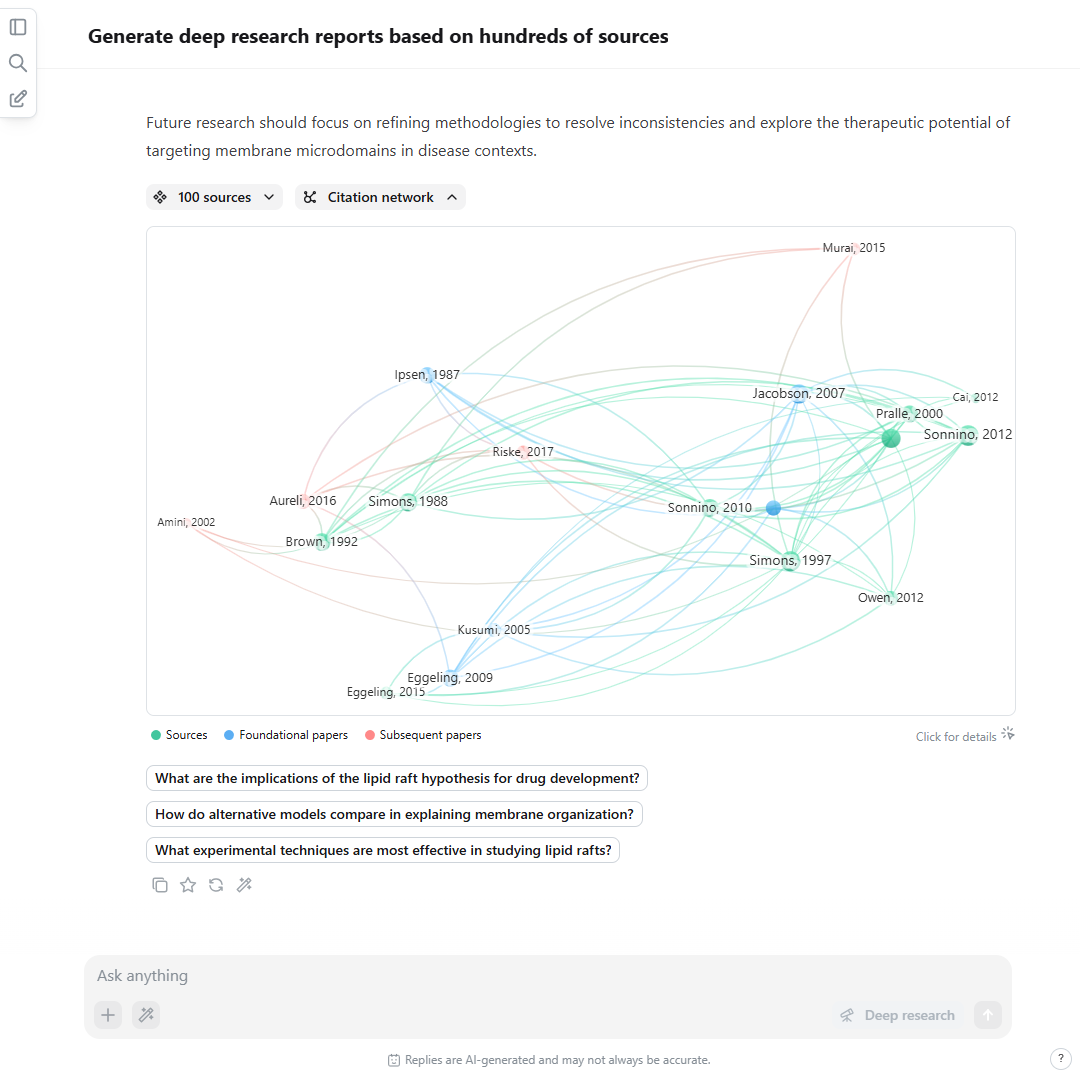
Task: Copy the response with the copy icon
Action: 160,885
